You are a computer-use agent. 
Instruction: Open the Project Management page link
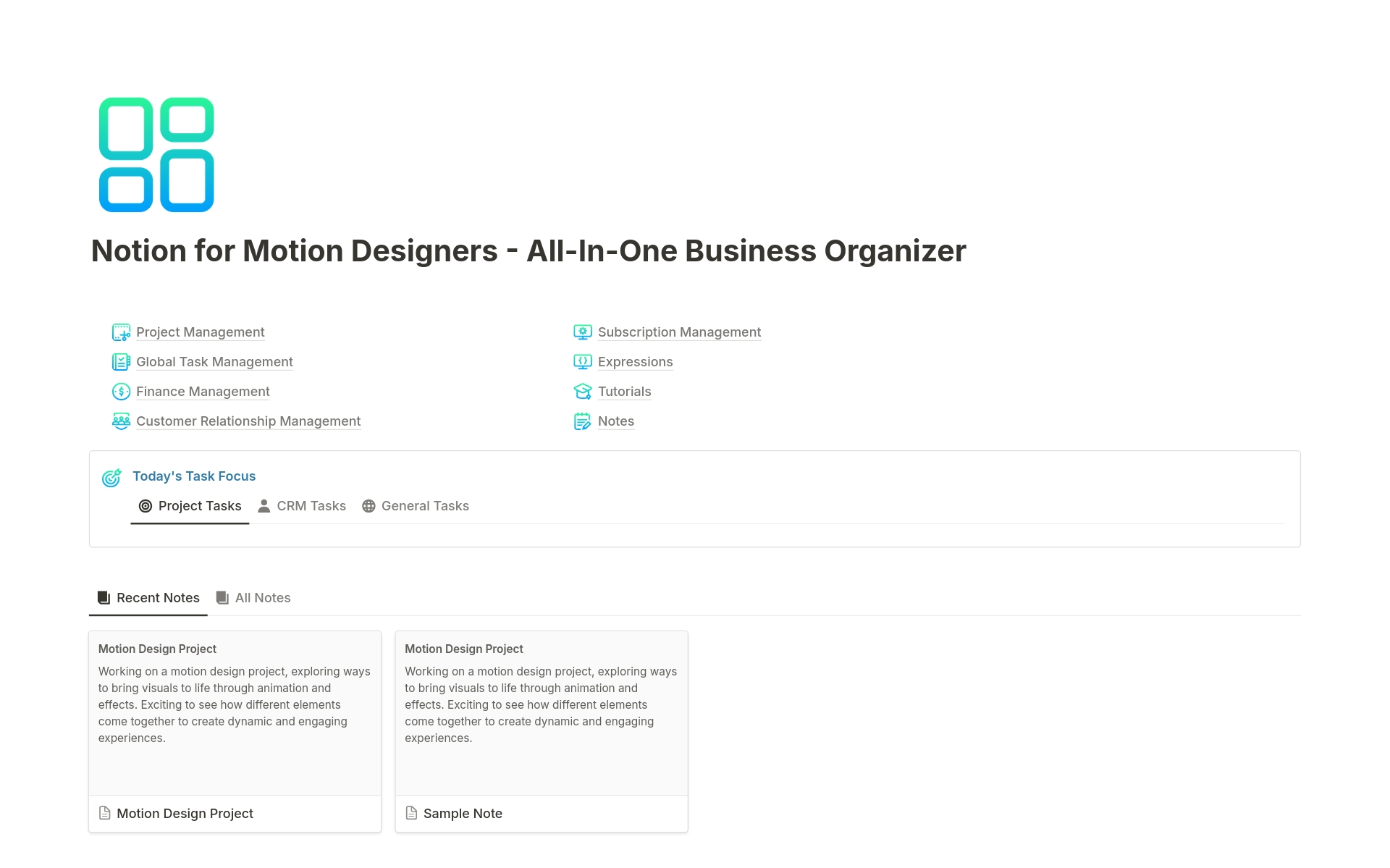pyautogui.click(x=200, y=332)
